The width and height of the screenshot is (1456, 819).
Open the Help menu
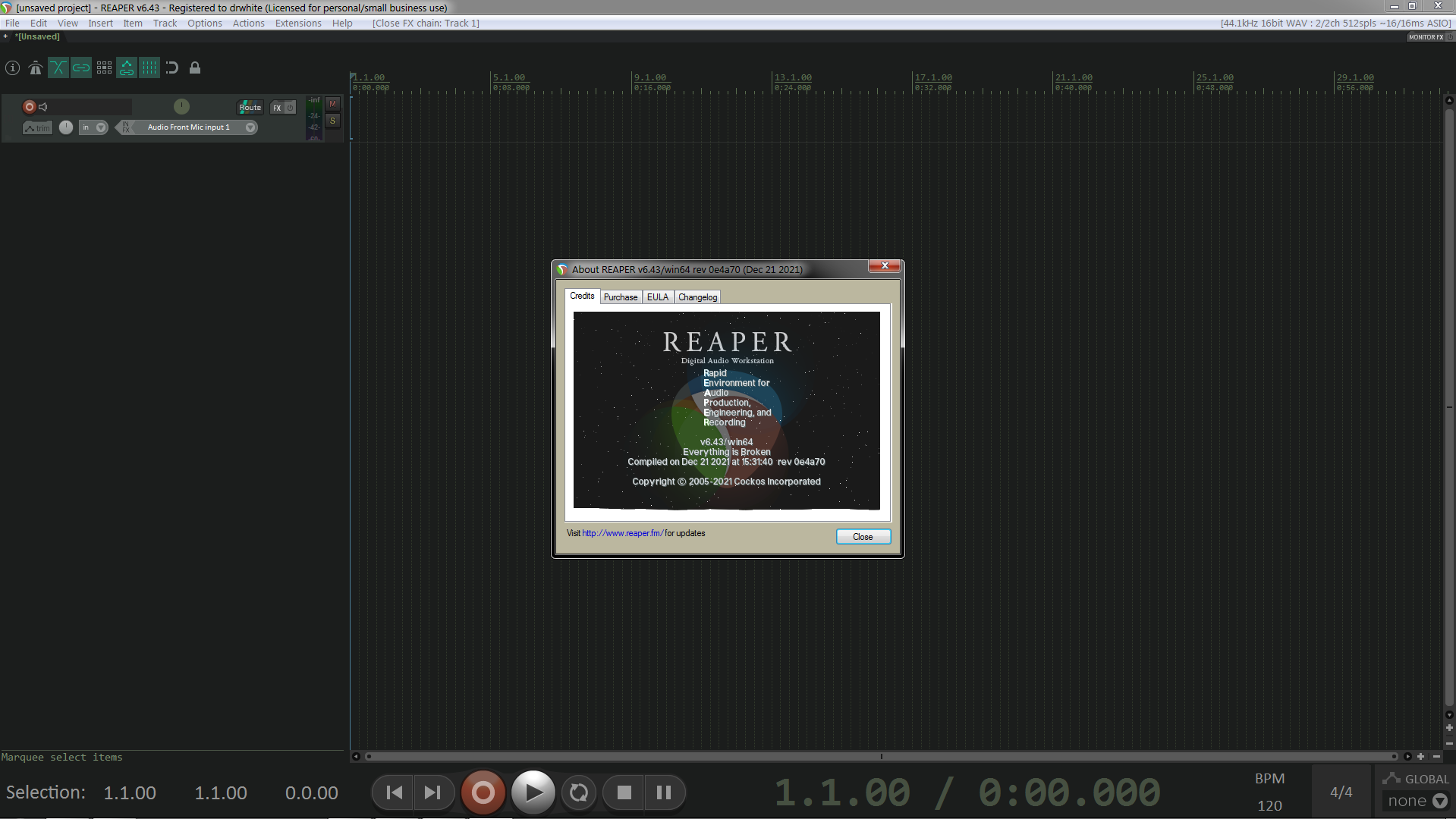[x=342, y=24]
